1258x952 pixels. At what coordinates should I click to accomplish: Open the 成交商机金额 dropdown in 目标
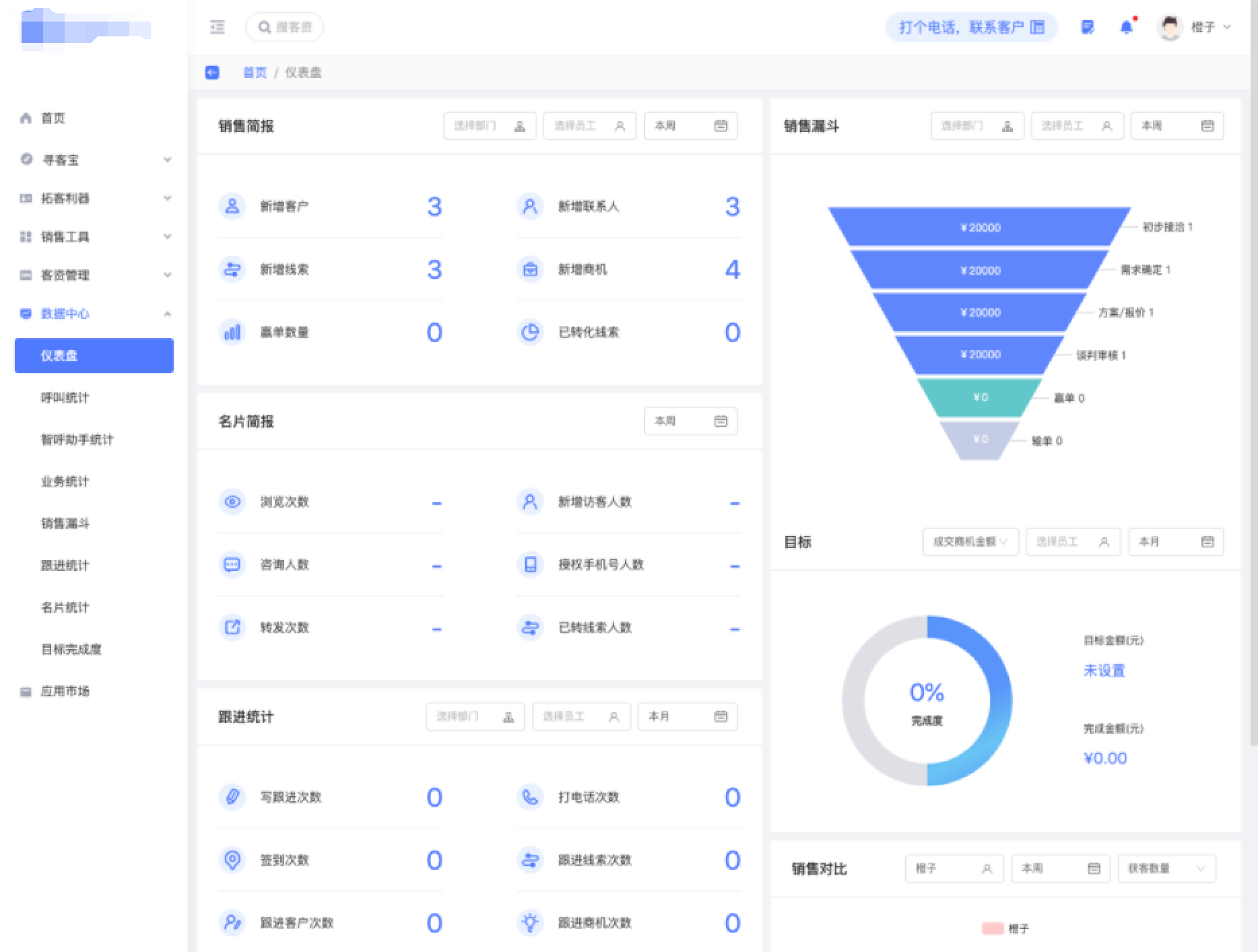click(970, 542)
